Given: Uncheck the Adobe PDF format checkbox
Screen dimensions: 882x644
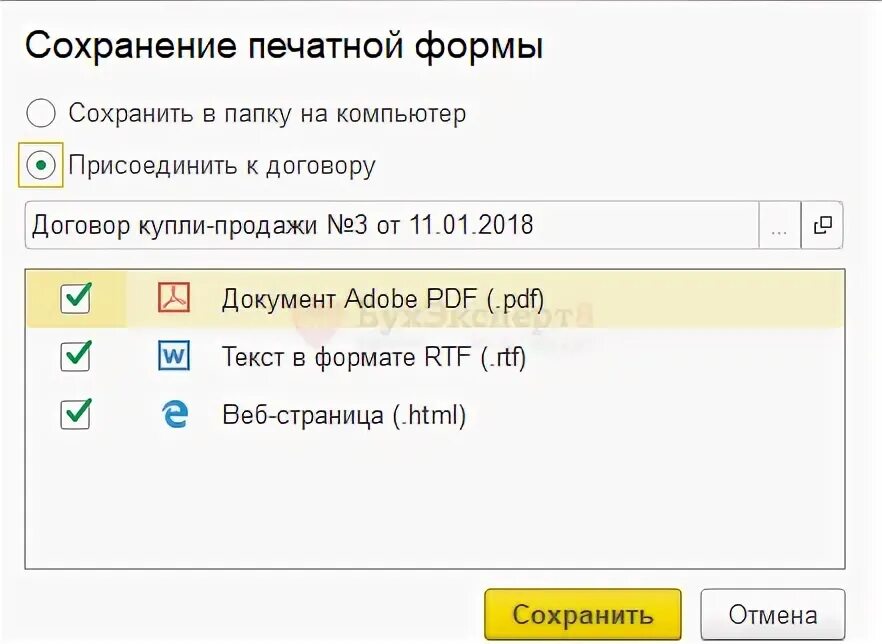Looking at the screenshot, I should [x=76, y=298].
